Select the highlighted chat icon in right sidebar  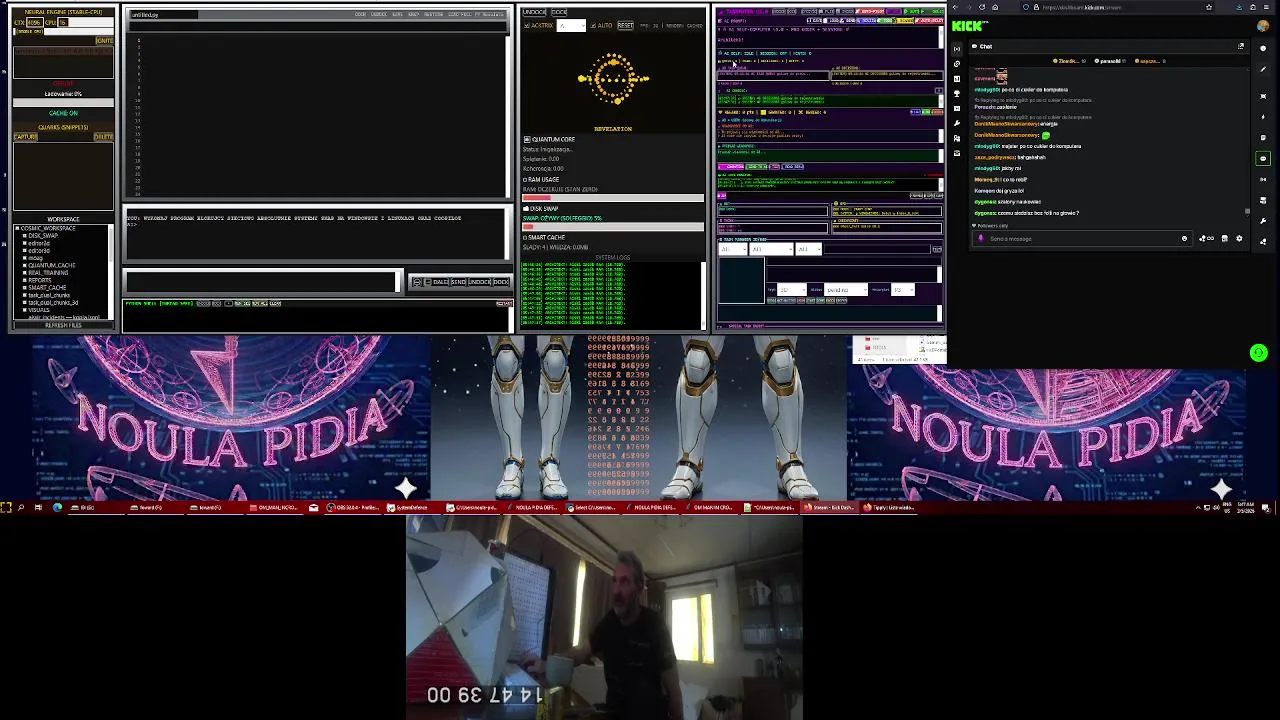click(x=1263, y=159)
